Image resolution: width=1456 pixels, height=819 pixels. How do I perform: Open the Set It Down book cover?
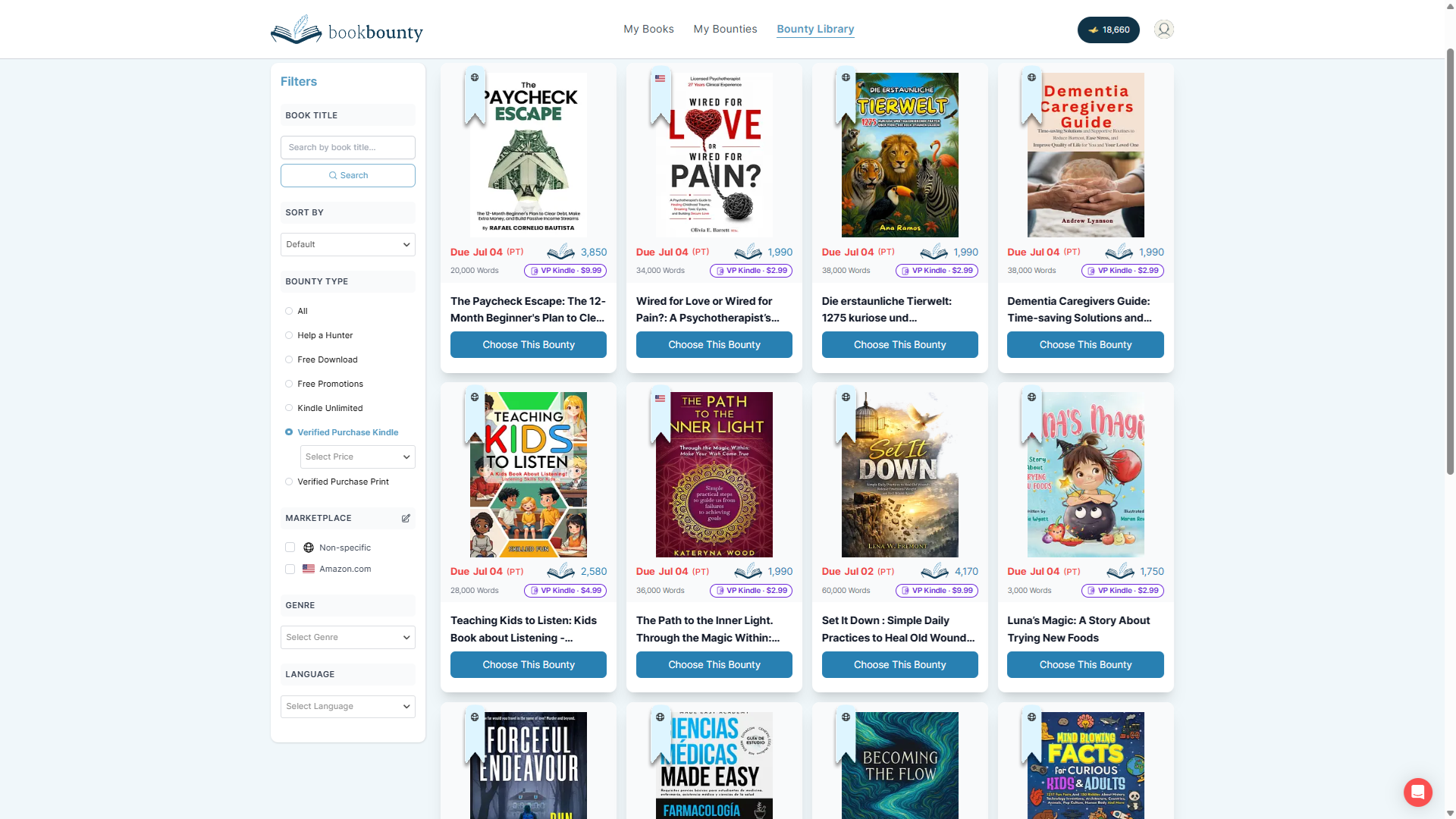click(x=900, y=475)
